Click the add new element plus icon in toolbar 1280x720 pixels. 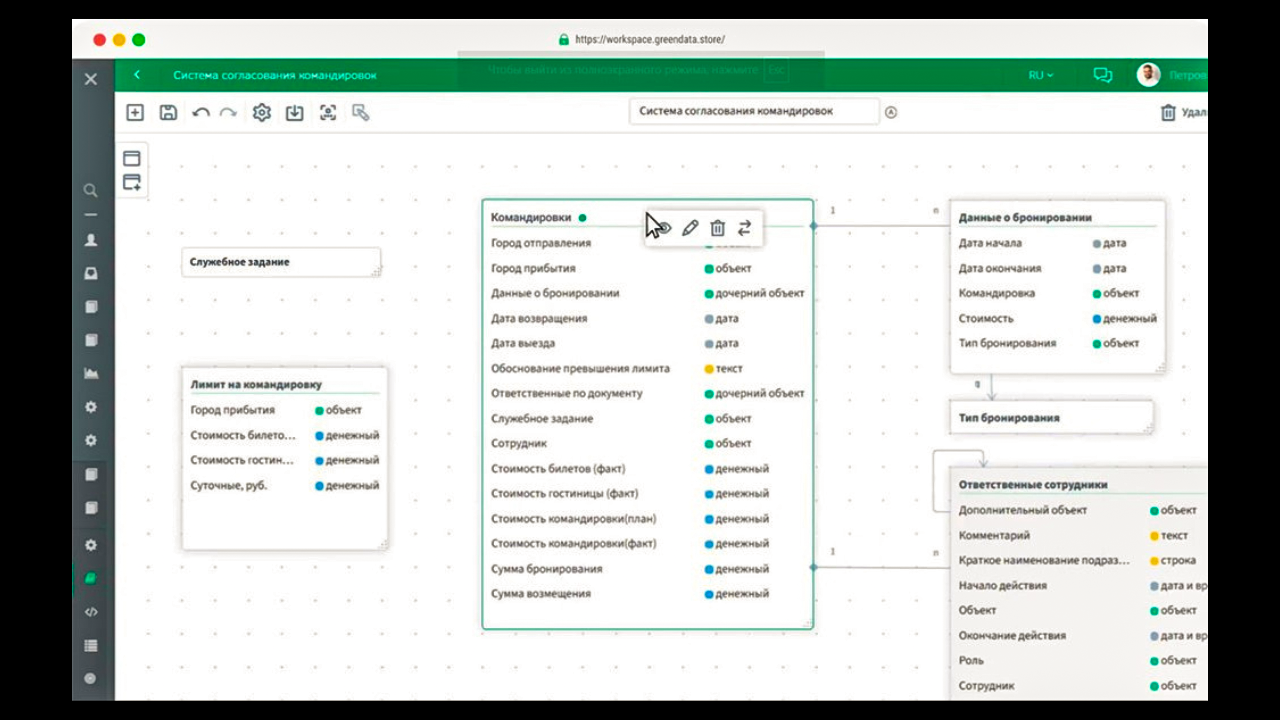135,113
